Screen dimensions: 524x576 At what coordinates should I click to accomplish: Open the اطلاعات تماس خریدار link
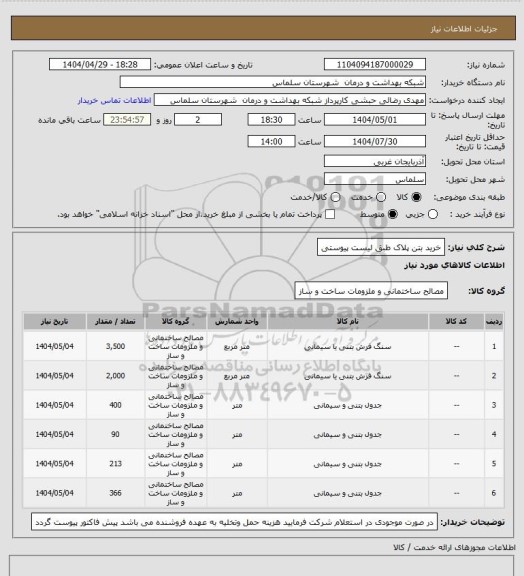(114, 100)
